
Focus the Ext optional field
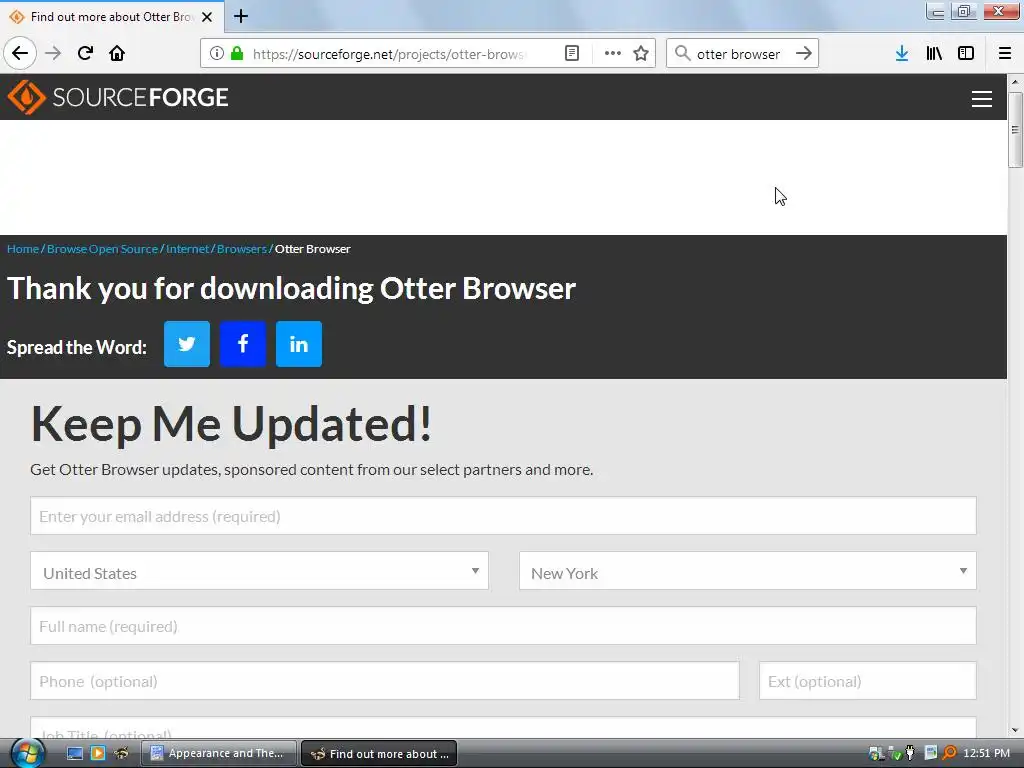tap(868, 680)
